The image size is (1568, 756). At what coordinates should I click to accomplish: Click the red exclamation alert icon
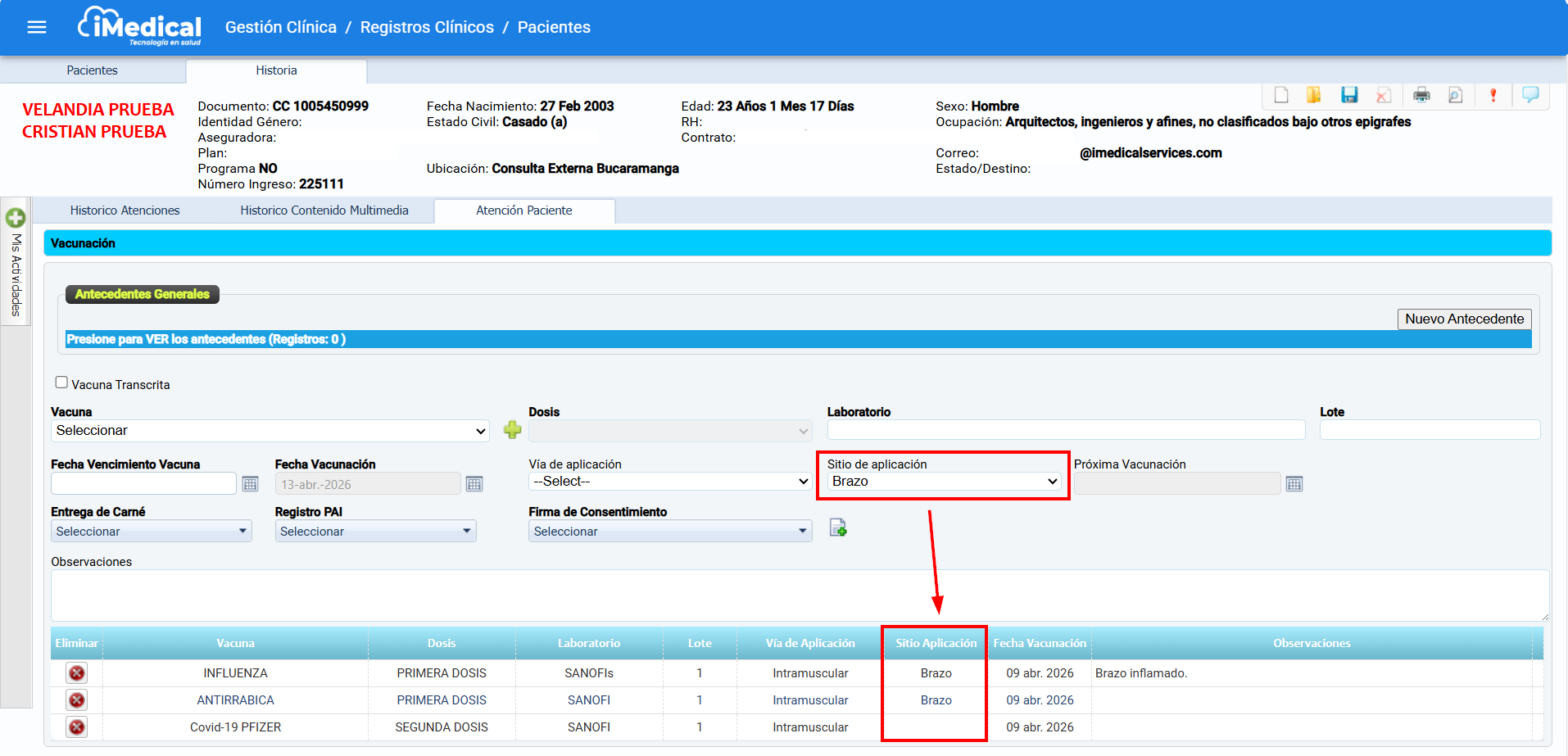(x=1493, y=95)
